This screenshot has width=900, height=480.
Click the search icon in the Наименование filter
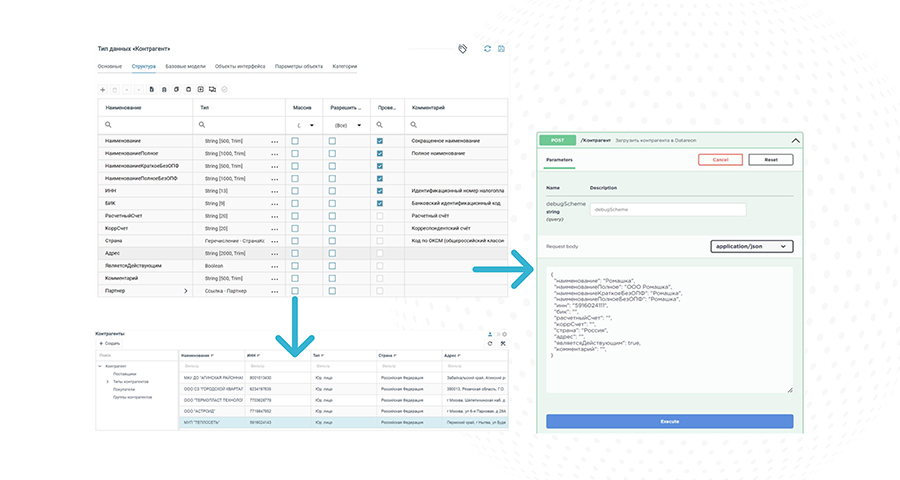(x=108, y=124)
